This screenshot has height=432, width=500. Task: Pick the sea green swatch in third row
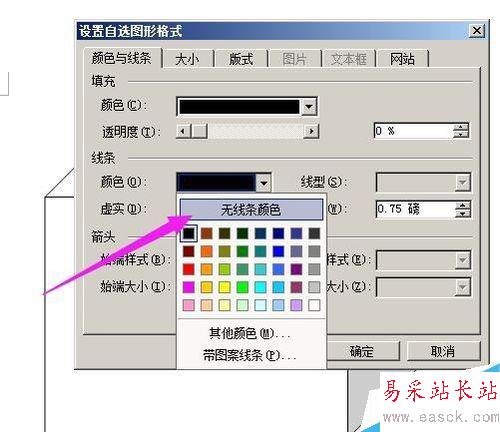tap(242, 269)
